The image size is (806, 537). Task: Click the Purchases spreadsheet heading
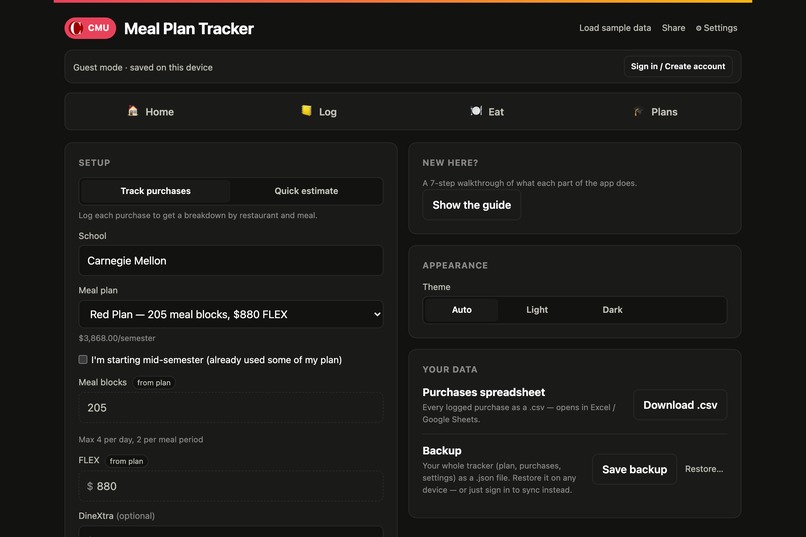484,393
